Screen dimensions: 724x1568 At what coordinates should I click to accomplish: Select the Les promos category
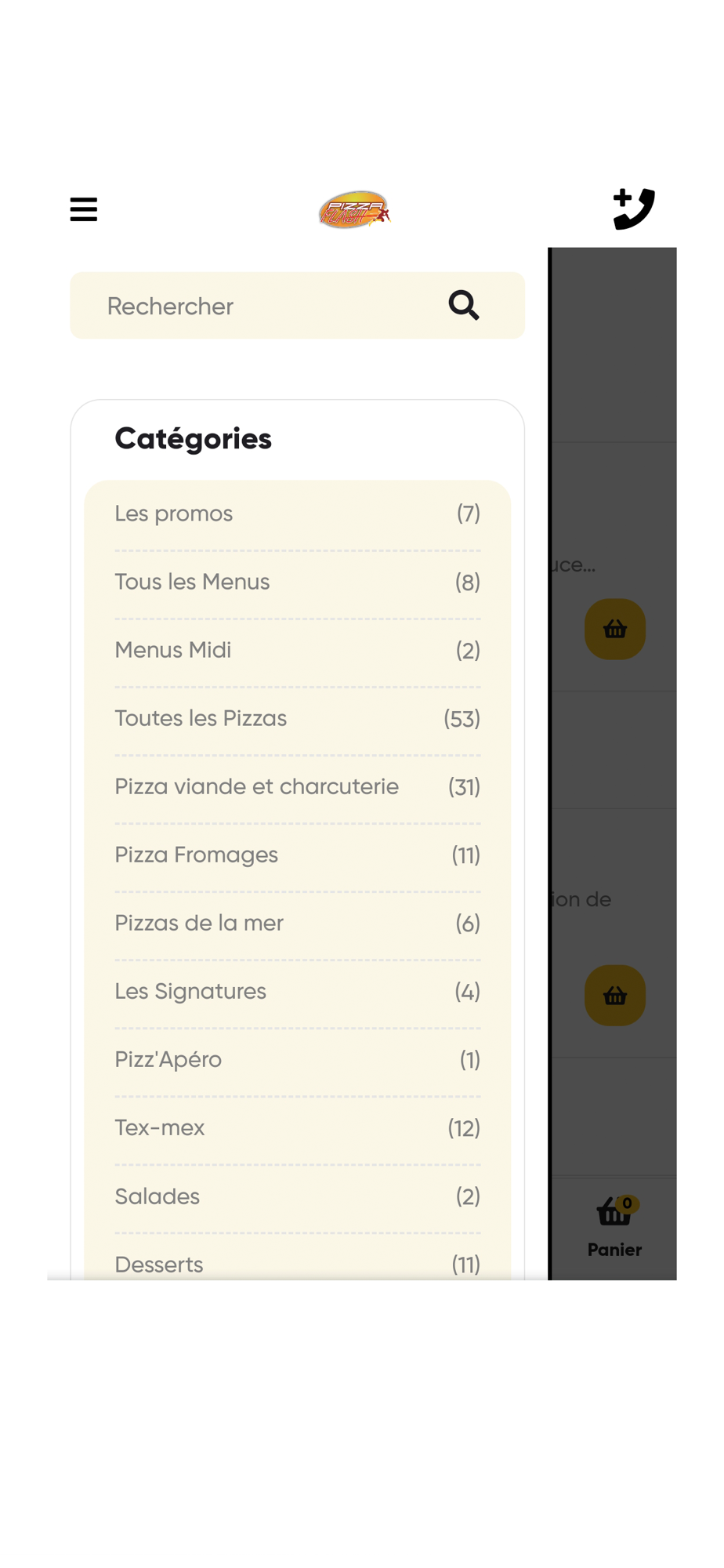click(x=298, y=514)
